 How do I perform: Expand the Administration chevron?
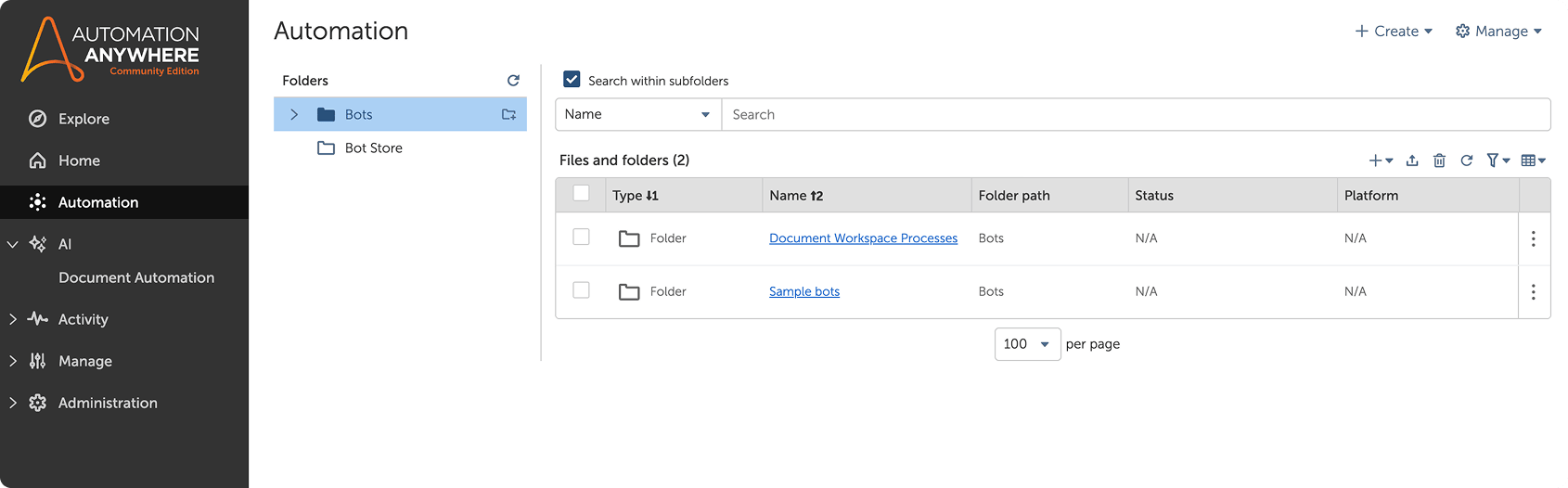13,403
